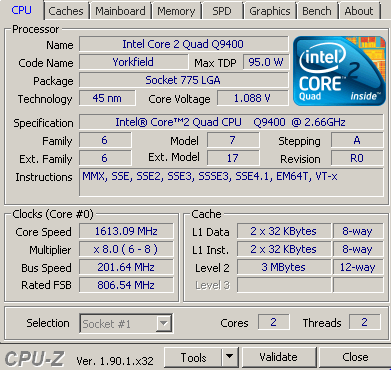Open the Bench tab
Image resolution: width=391 pixels, height=370 pixels.
click(317, 11)
